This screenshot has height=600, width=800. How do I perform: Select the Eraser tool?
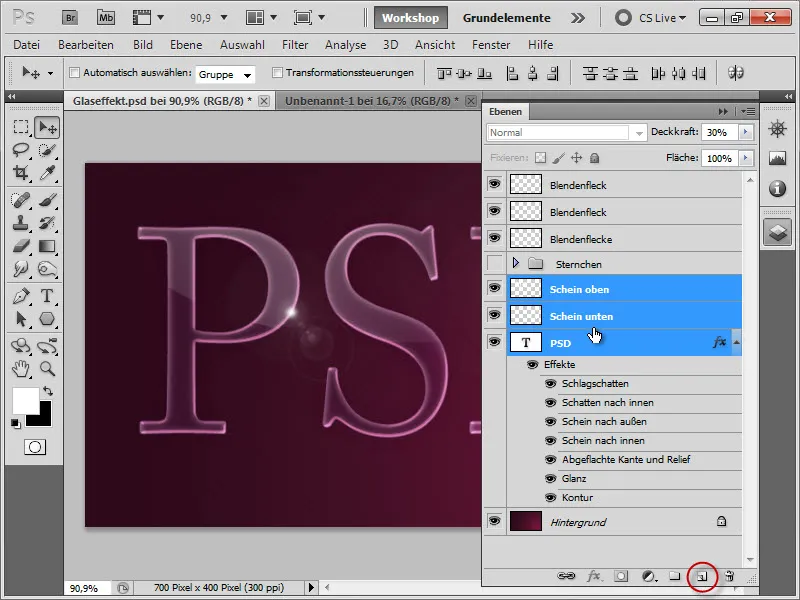[x=21, y=246]
